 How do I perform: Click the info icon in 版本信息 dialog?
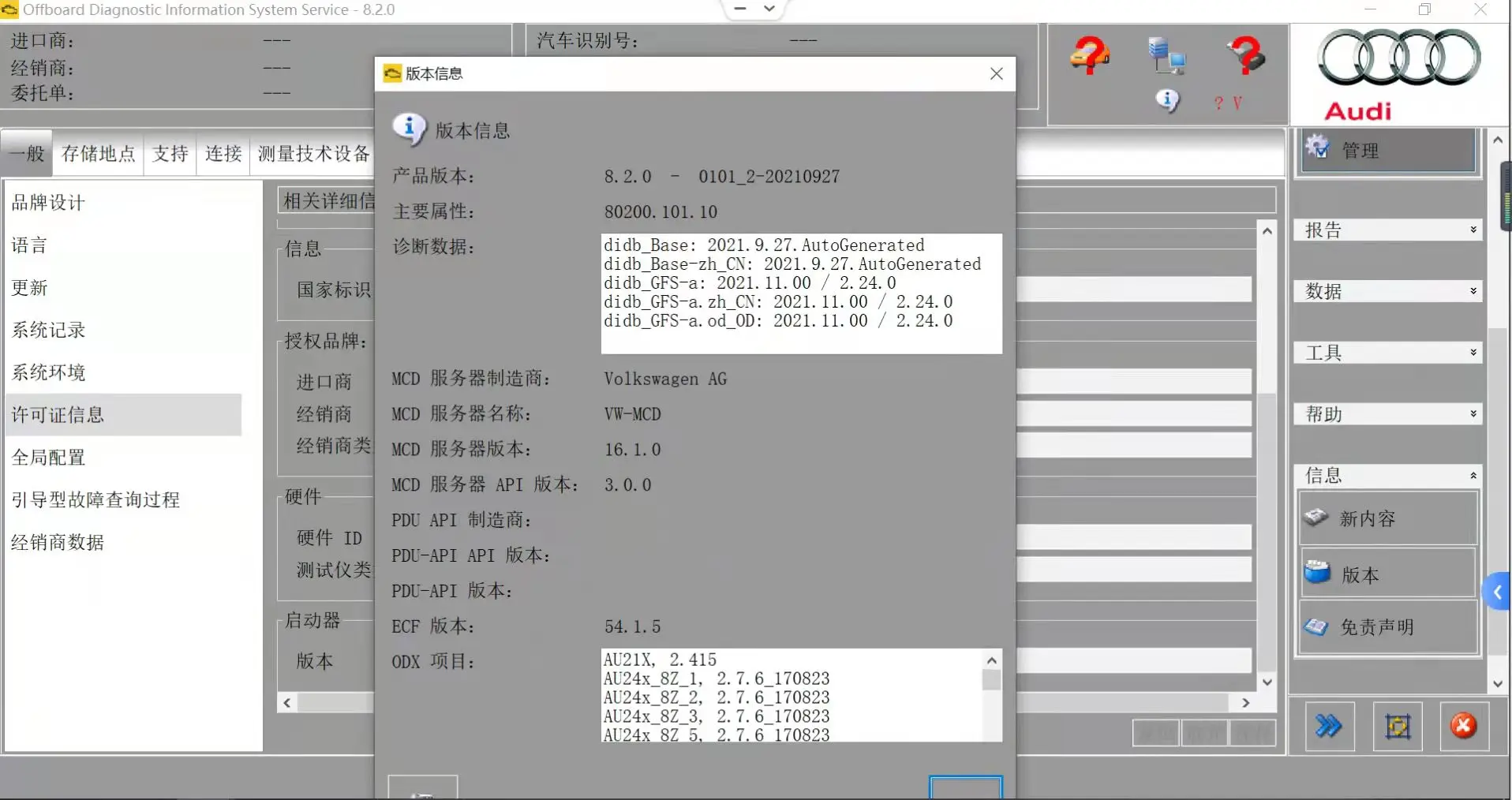(409, 129)
